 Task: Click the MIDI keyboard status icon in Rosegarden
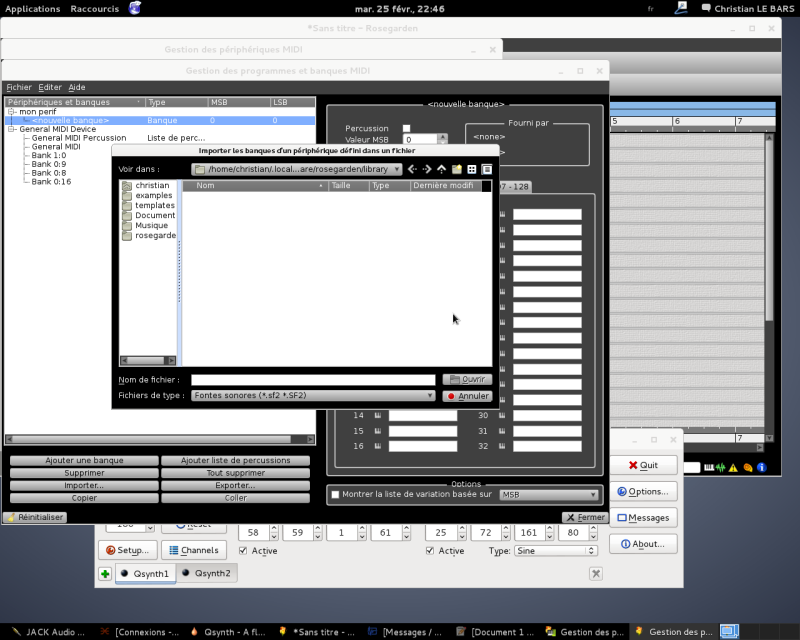709,467
